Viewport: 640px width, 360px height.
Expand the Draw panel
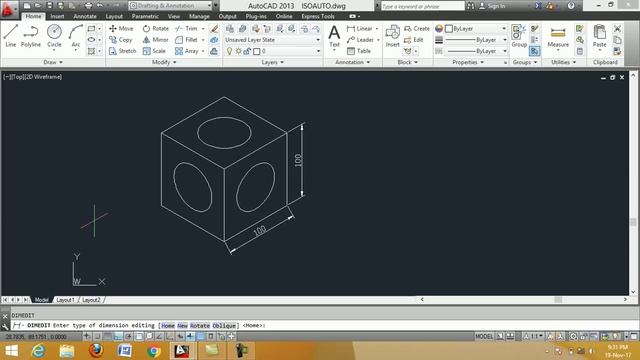pyautogui.click(x=53, y=62)
